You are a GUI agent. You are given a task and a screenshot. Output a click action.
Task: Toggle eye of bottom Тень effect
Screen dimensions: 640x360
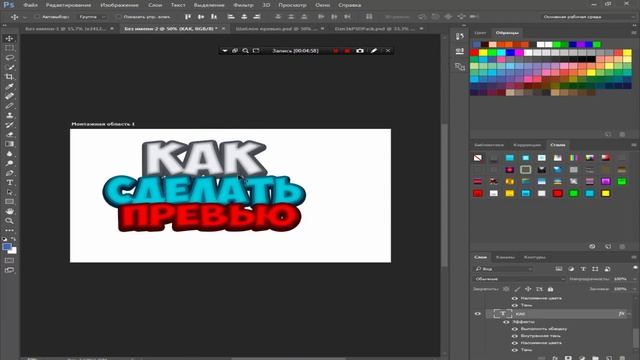[514, 350]
